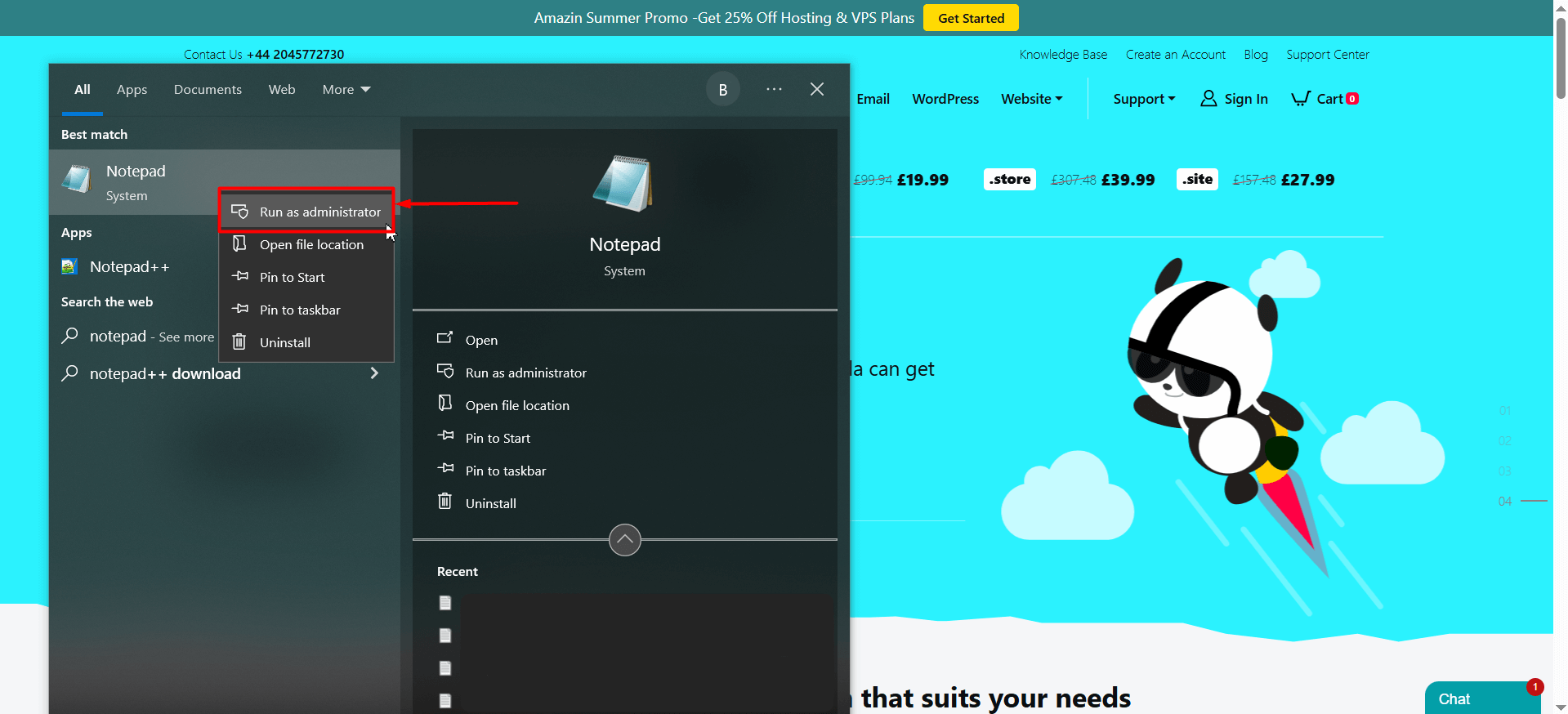Open the Blog link
Screen dimensions: 1568x714
1256,55
